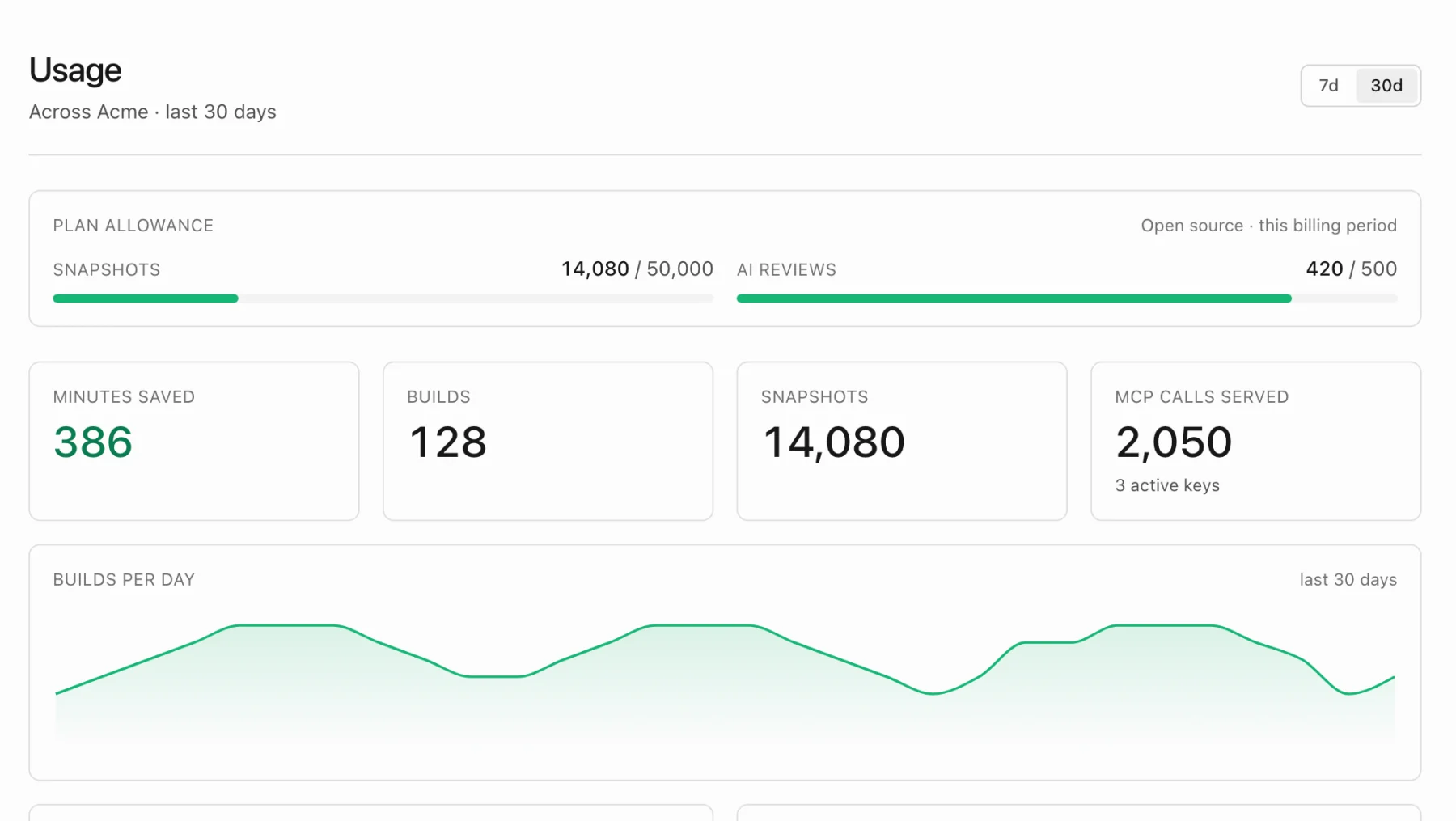Click the 'Across Acme · last 30 days' subtitle
This screenshot has height=821, width=1456.
point(153,112)
